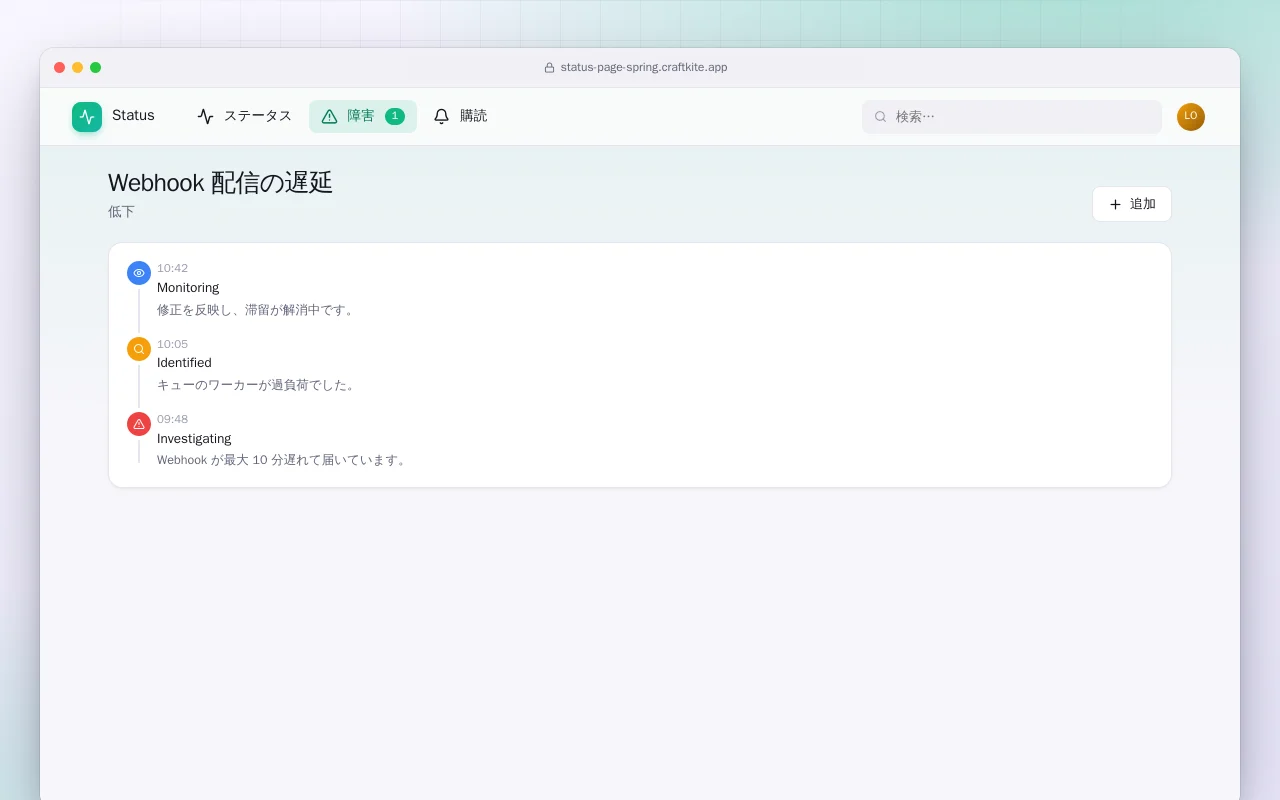Click the text 修正を反映し、滞留が解消中です。
The width and height of the screenshot is (1280, 800).
(258, 310)
